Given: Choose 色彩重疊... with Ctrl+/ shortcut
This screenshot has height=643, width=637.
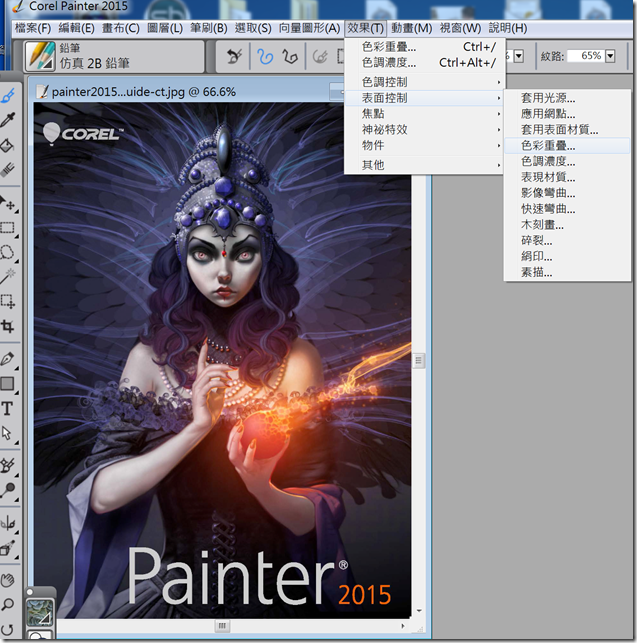Looking at the screenshot, I should 425,47.
